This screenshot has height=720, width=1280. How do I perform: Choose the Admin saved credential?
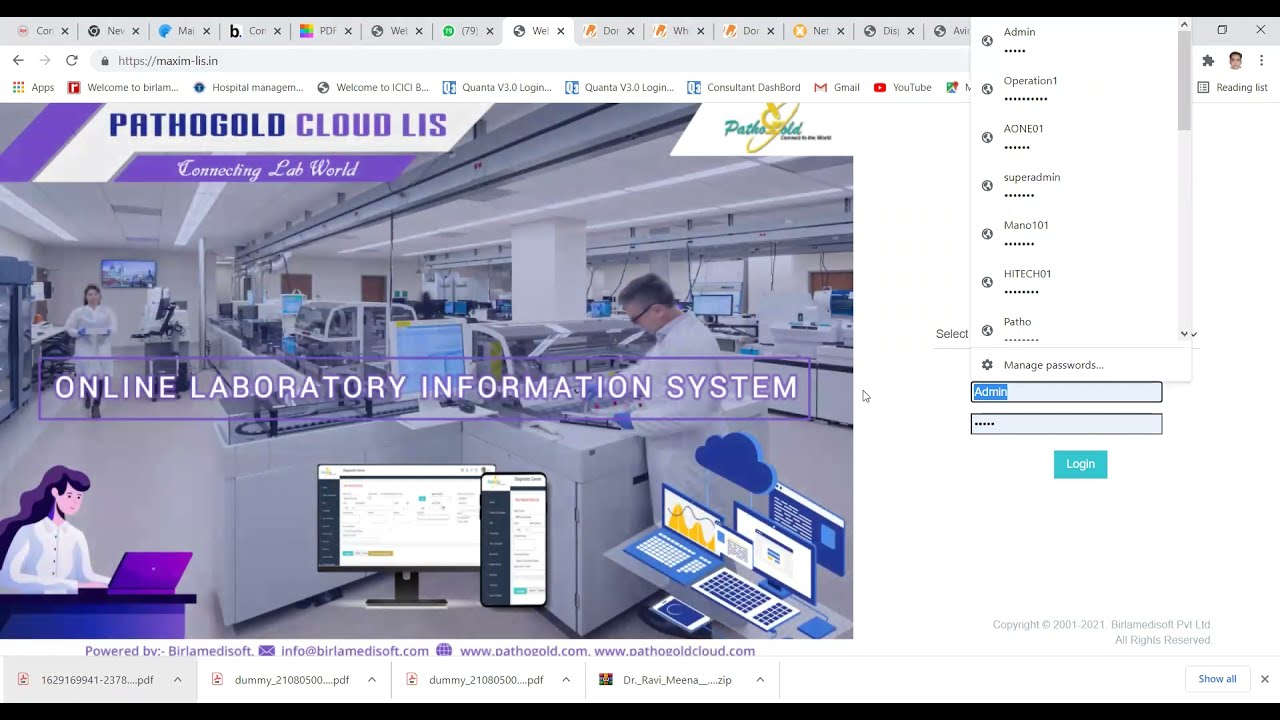pos(1075,40)
